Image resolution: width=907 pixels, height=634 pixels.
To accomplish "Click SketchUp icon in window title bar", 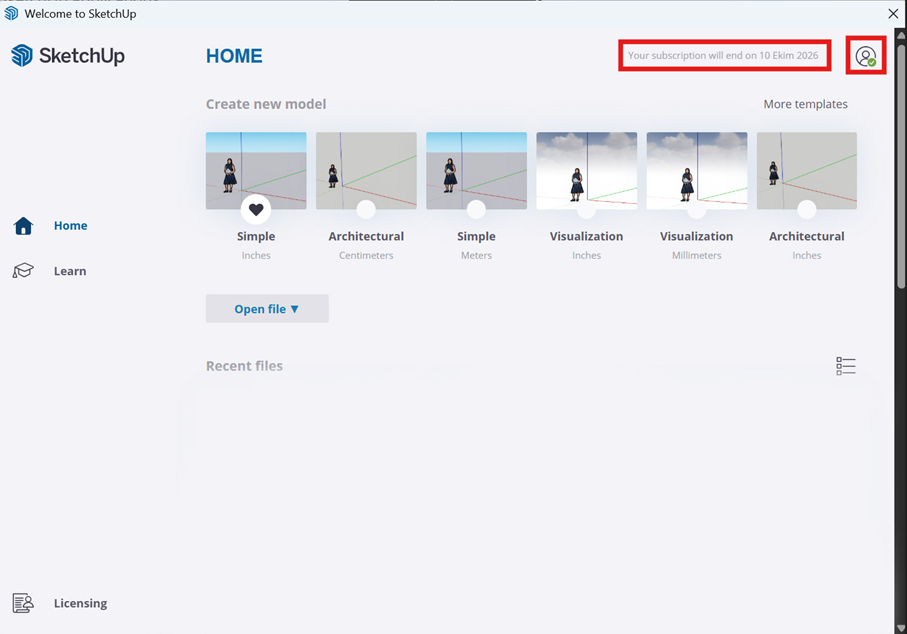I will (x=11, y=14).
